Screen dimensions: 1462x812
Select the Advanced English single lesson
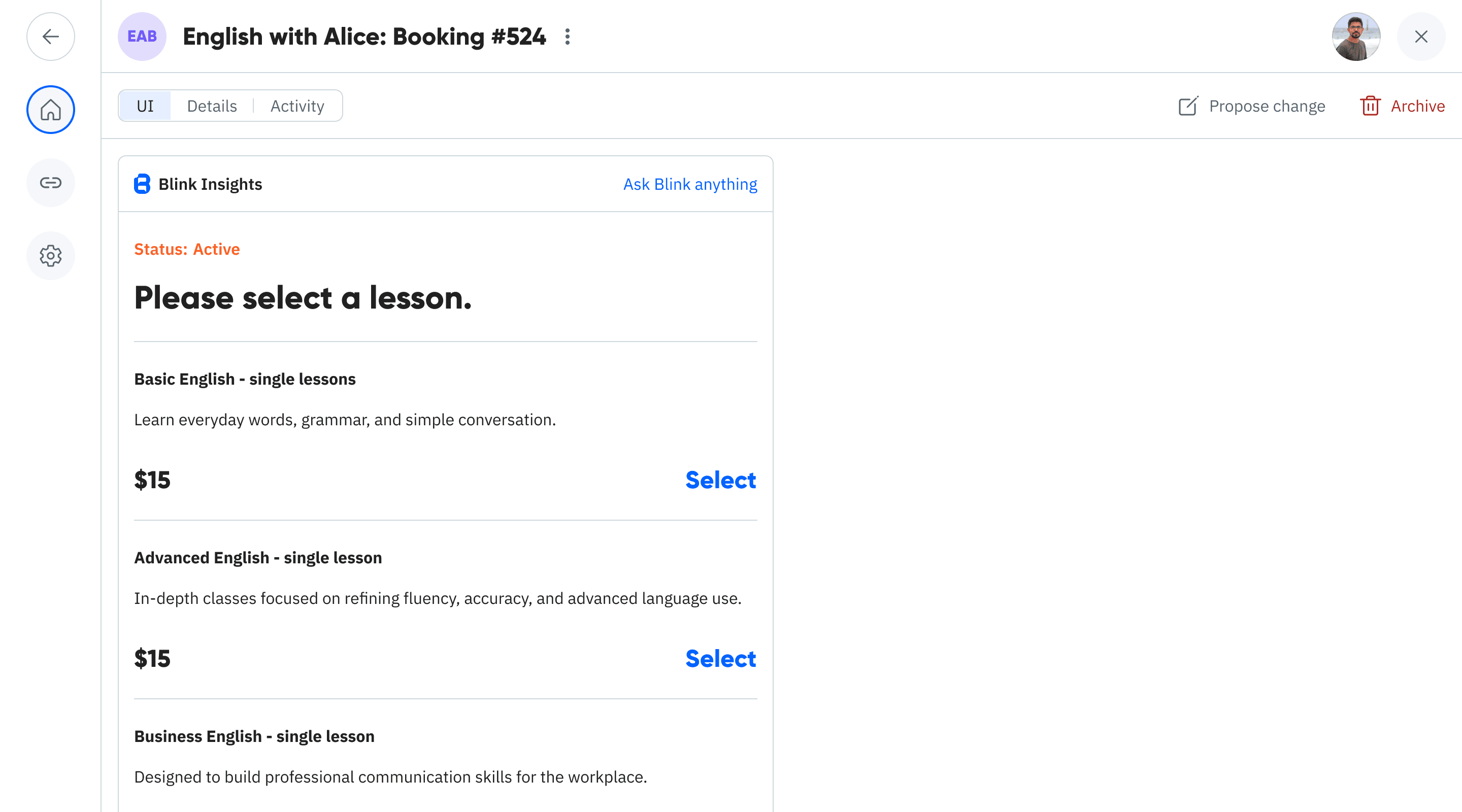[721, 659]
